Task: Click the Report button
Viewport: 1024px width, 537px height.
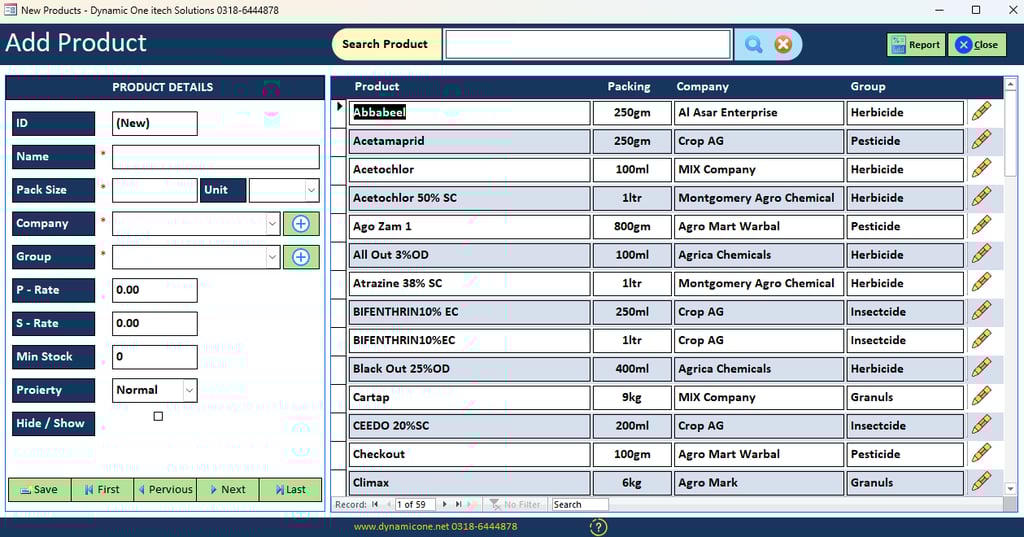Action: click(916, 44)
